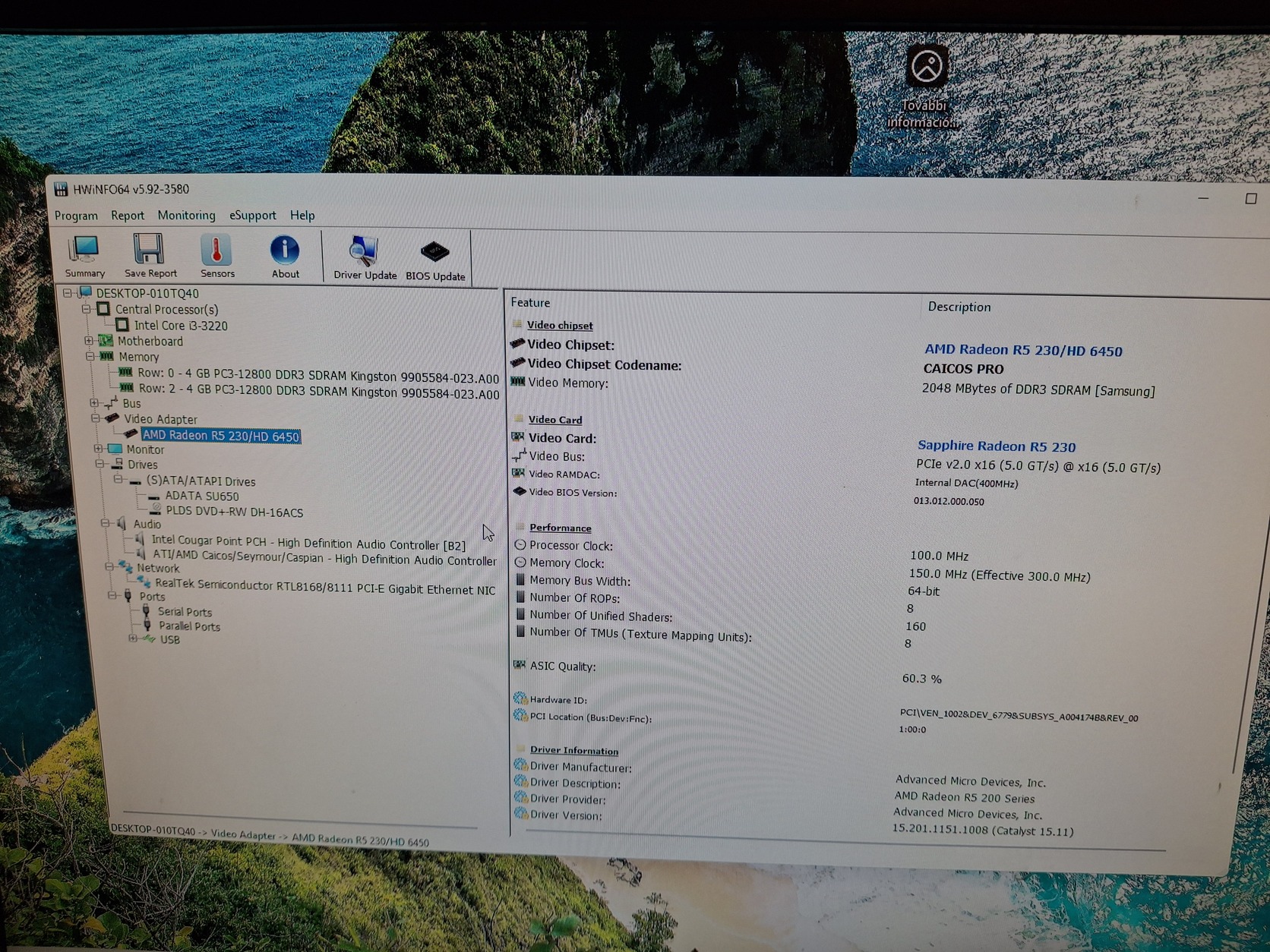Open the AMD Radeon R5 230/HD 6450 description link
Viewport: 1270px width, 952px height.
coord(1023,350)
